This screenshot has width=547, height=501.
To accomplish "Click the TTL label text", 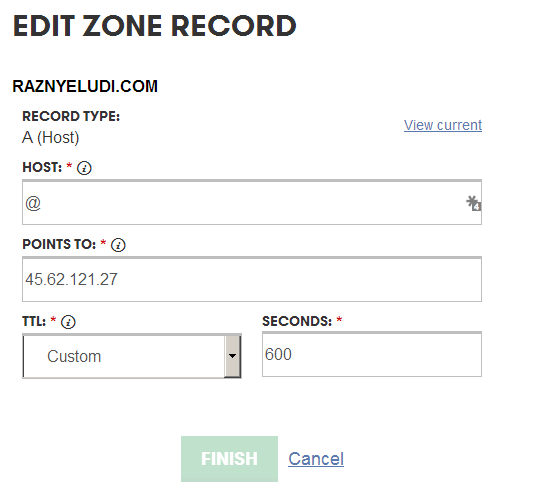I will pos(34,321).
